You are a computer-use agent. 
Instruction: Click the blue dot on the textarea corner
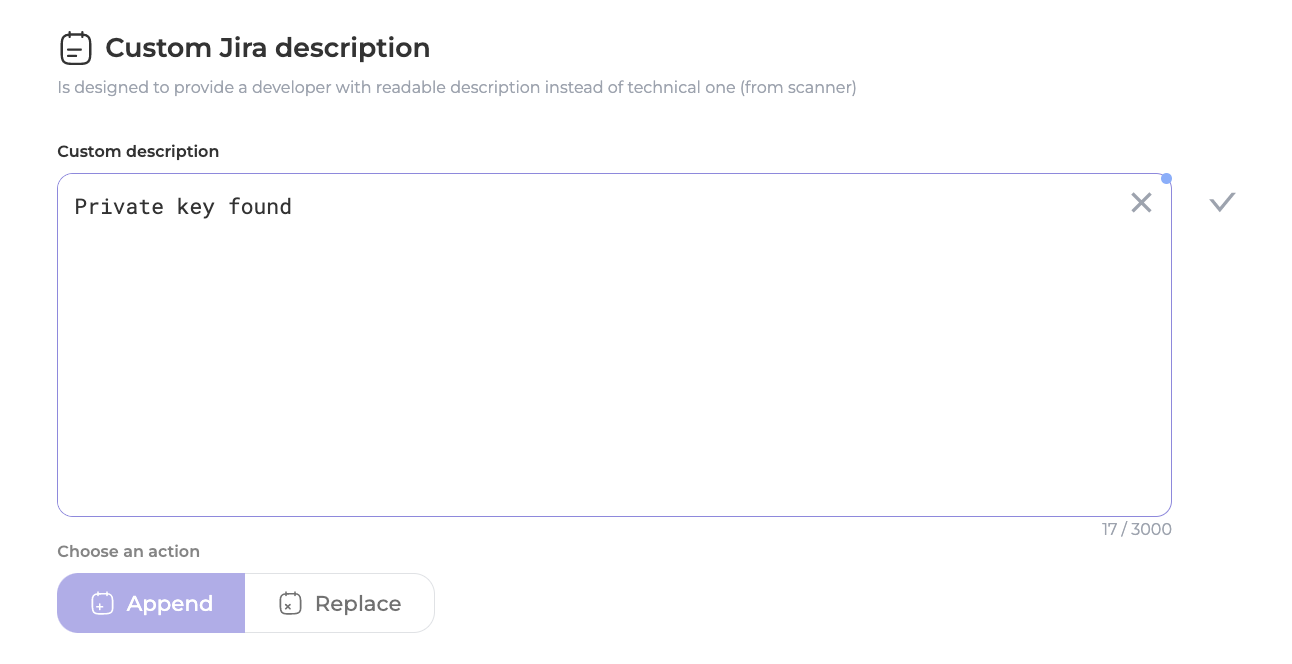tap(1166, 179)
